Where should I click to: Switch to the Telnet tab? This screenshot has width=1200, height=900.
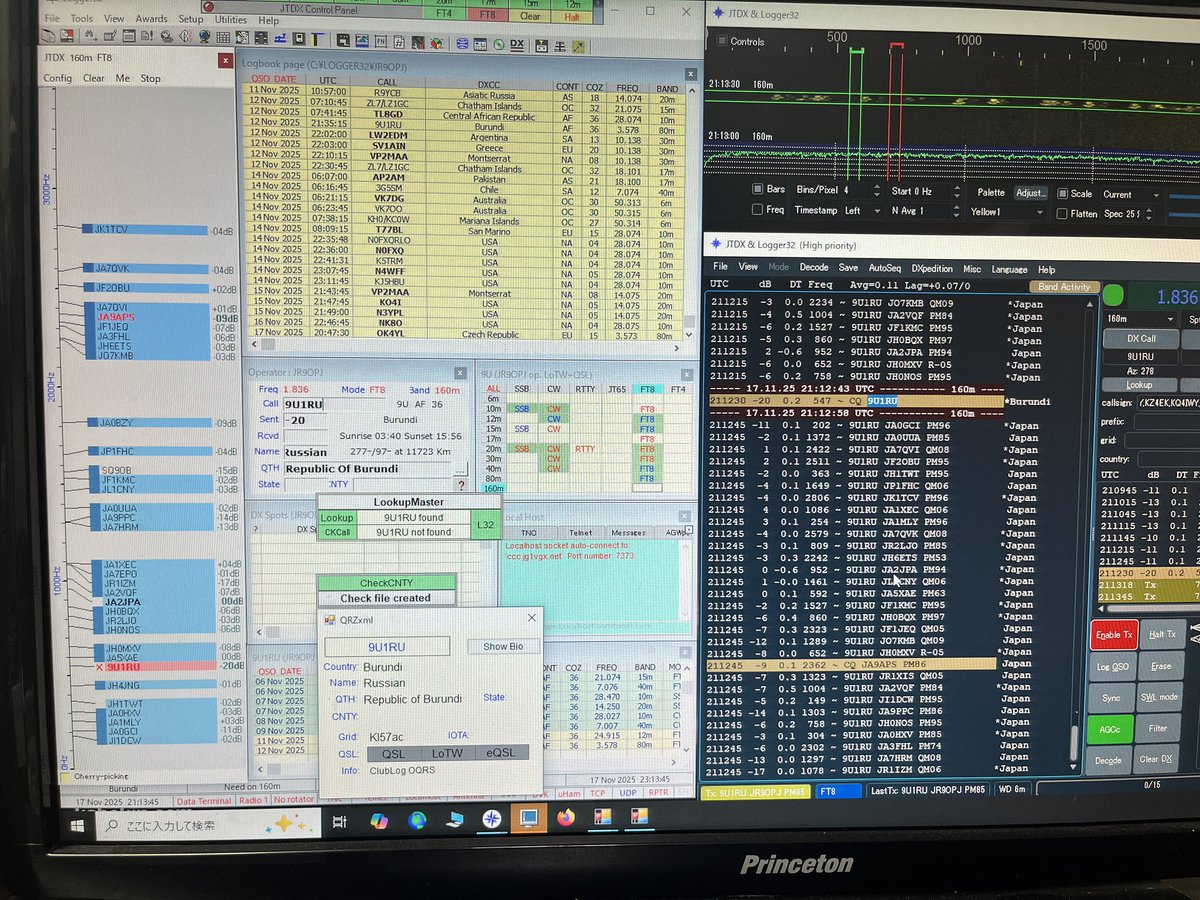click(x=579, y=532)
